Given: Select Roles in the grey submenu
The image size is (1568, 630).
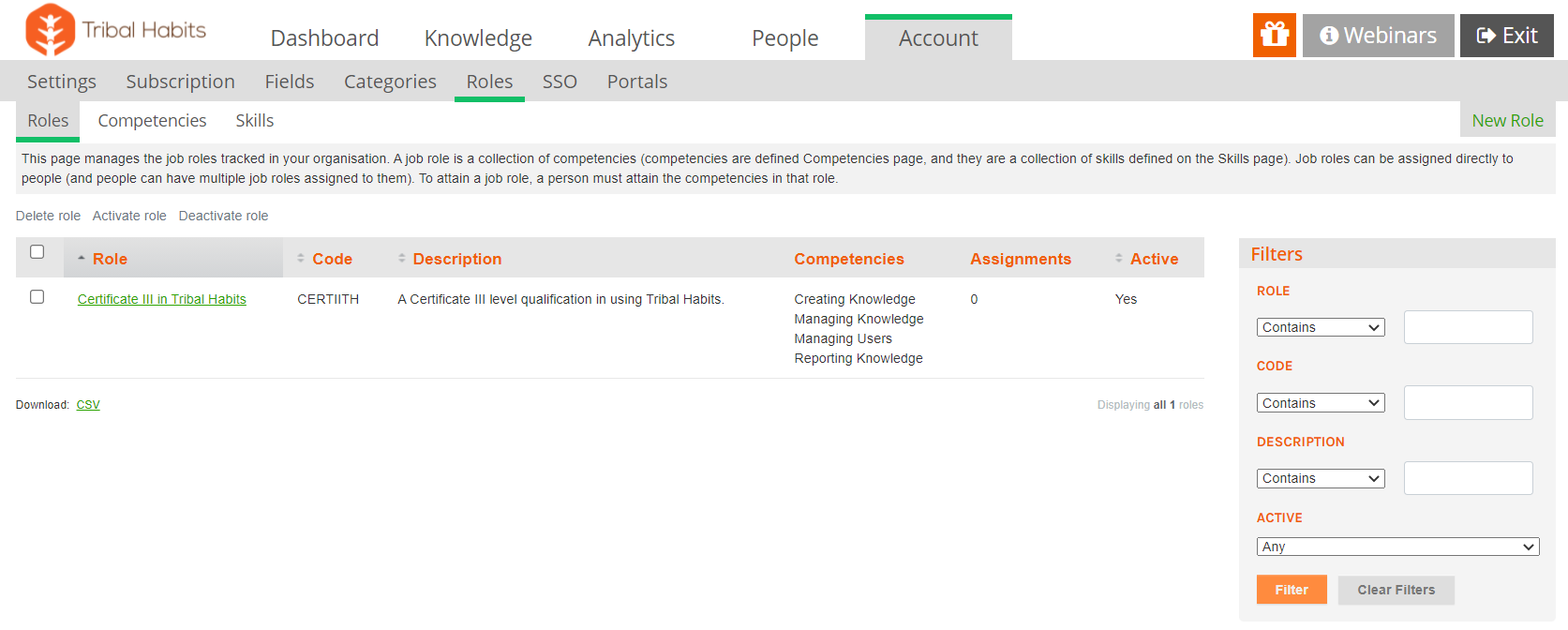Looking at the screenshot, I should coord(489,82).
